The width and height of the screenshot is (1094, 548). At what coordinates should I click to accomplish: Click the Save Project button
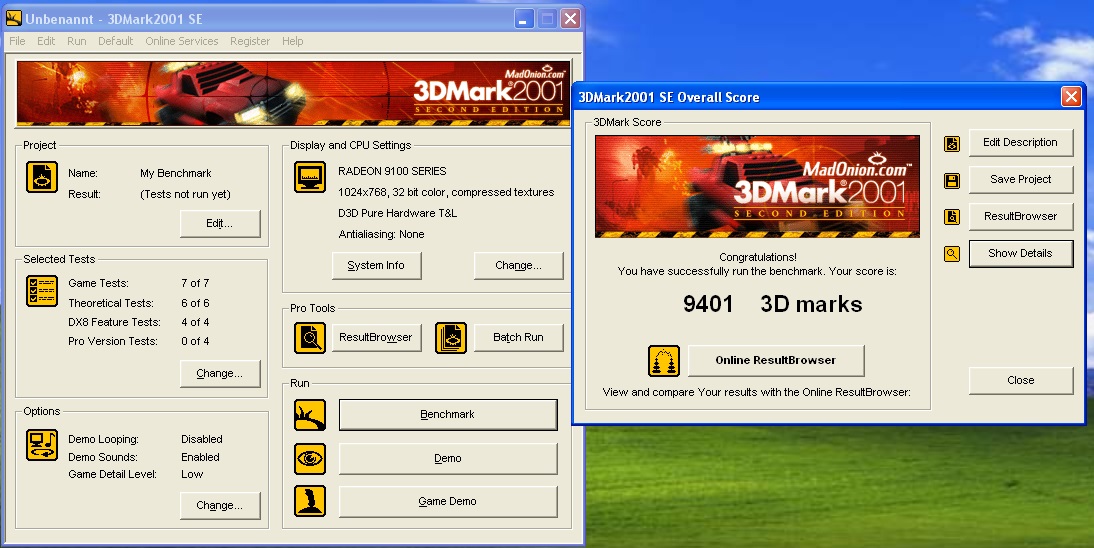(x=1021, y=179)
